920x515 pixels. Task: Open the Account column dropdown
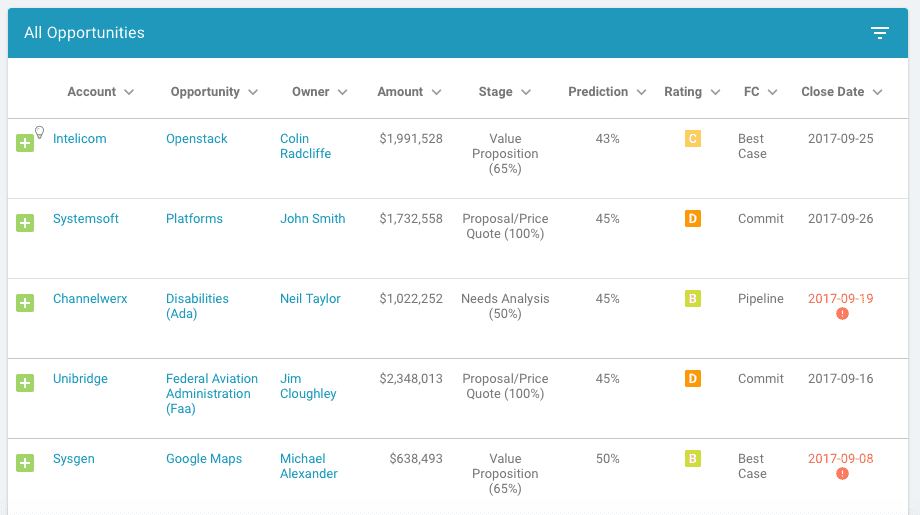pos(128,92)
